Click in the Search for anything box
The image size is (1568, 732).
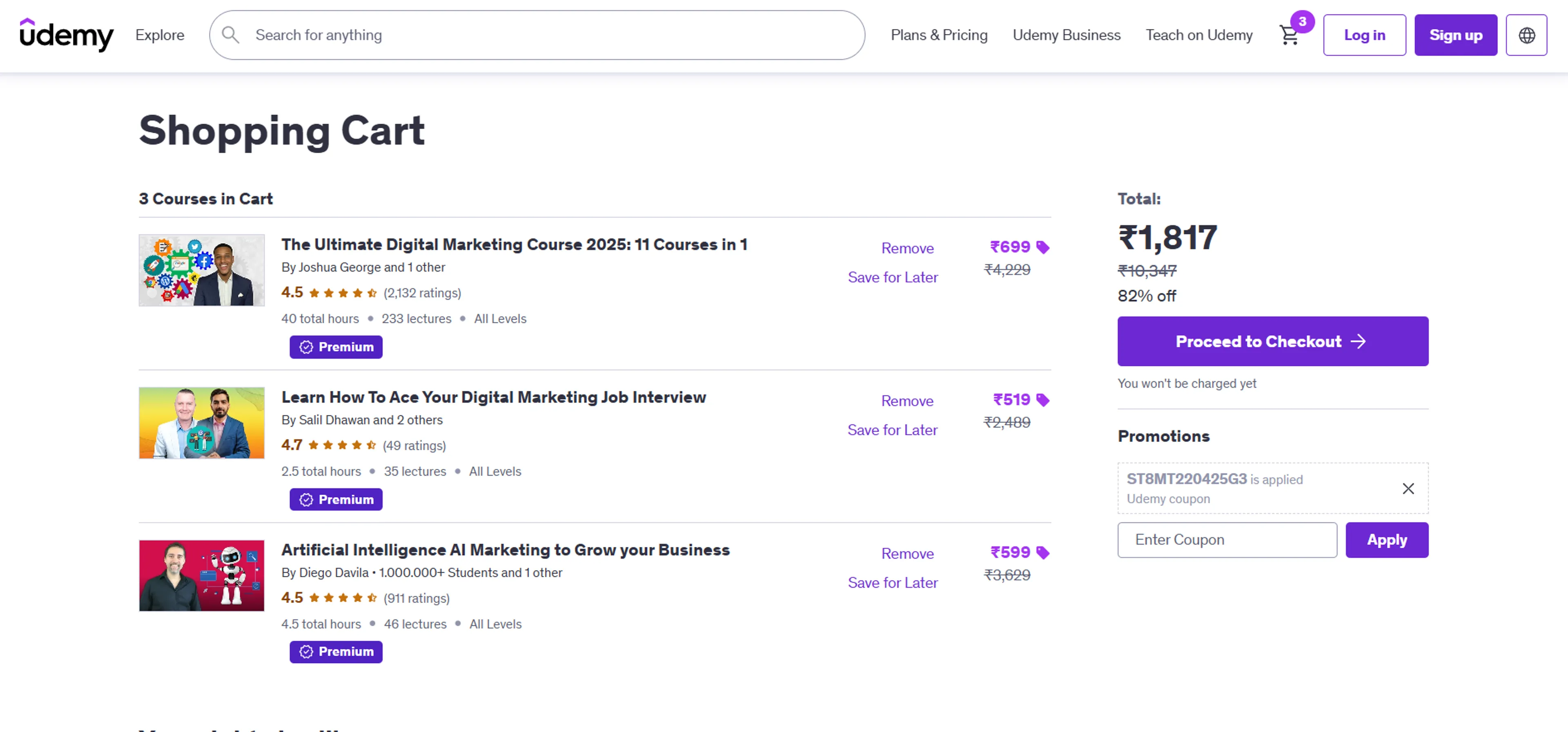click(548, 35)
